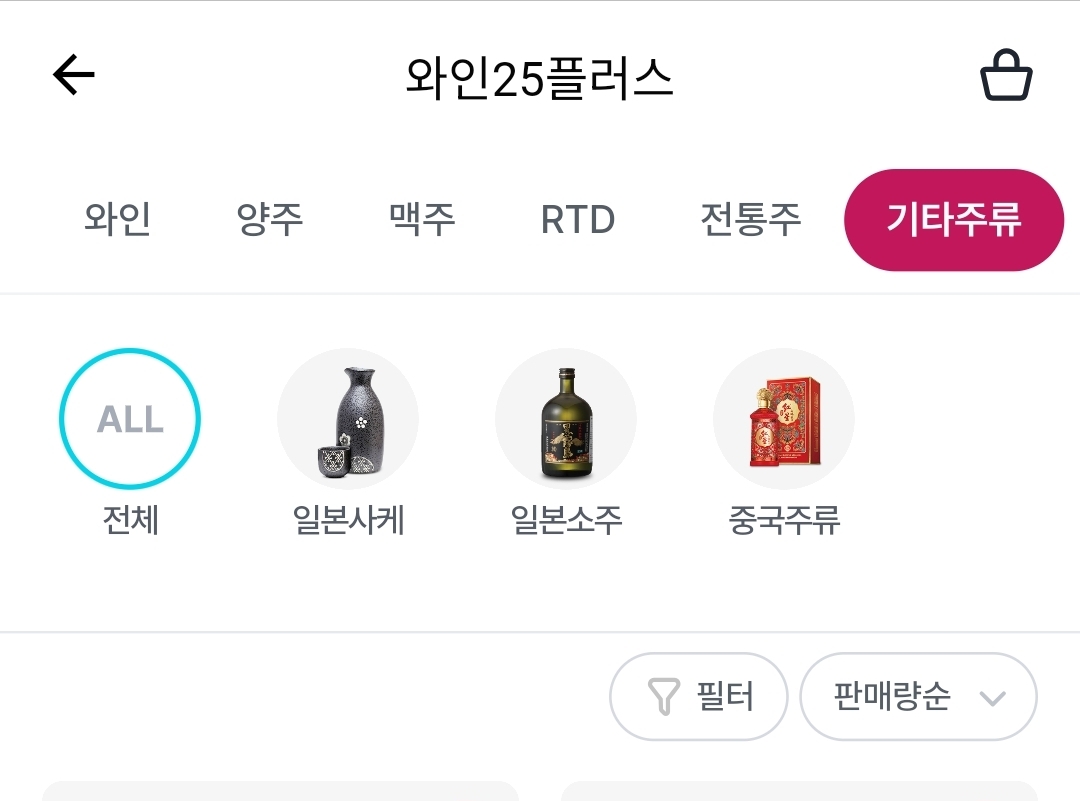
Task: Choose the Japanese sake bottle icon
Action: coord(347,418)
